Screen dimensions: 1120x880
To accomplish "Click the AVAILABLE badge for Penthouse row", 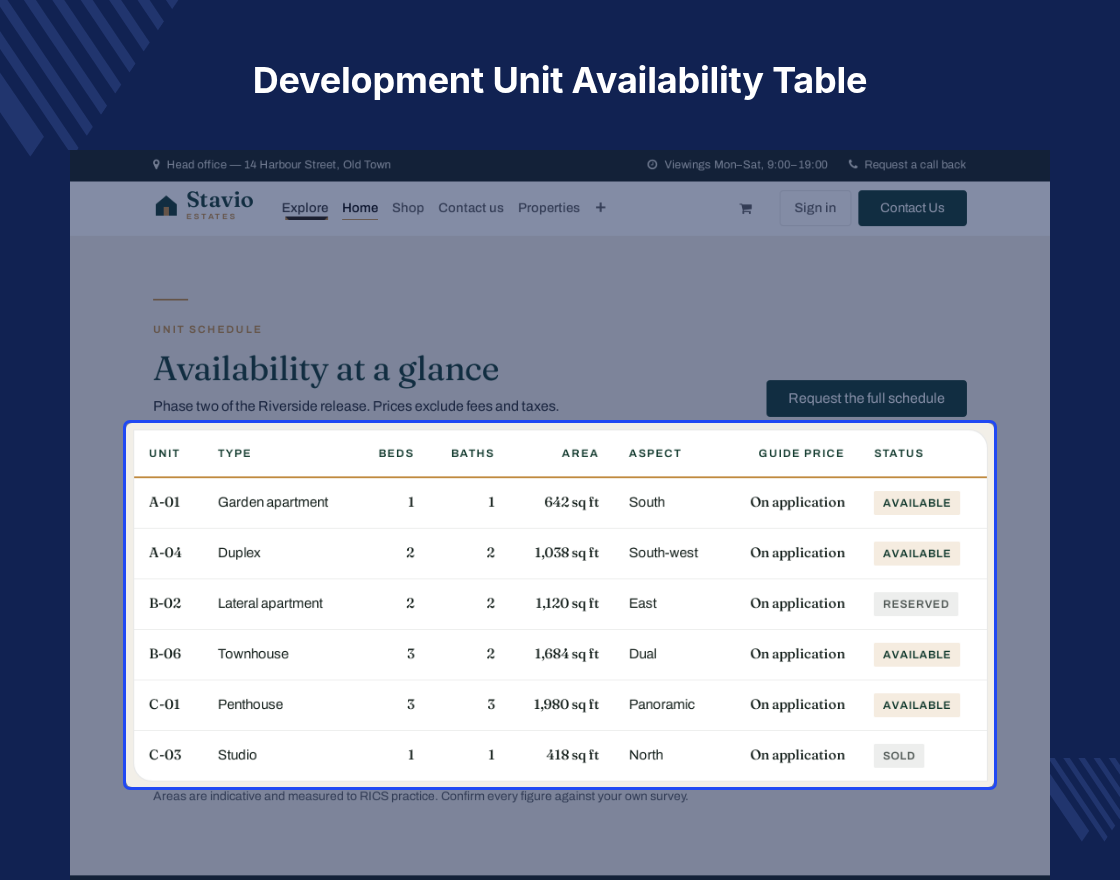I will pyautogui.click(x=916, y=705).
